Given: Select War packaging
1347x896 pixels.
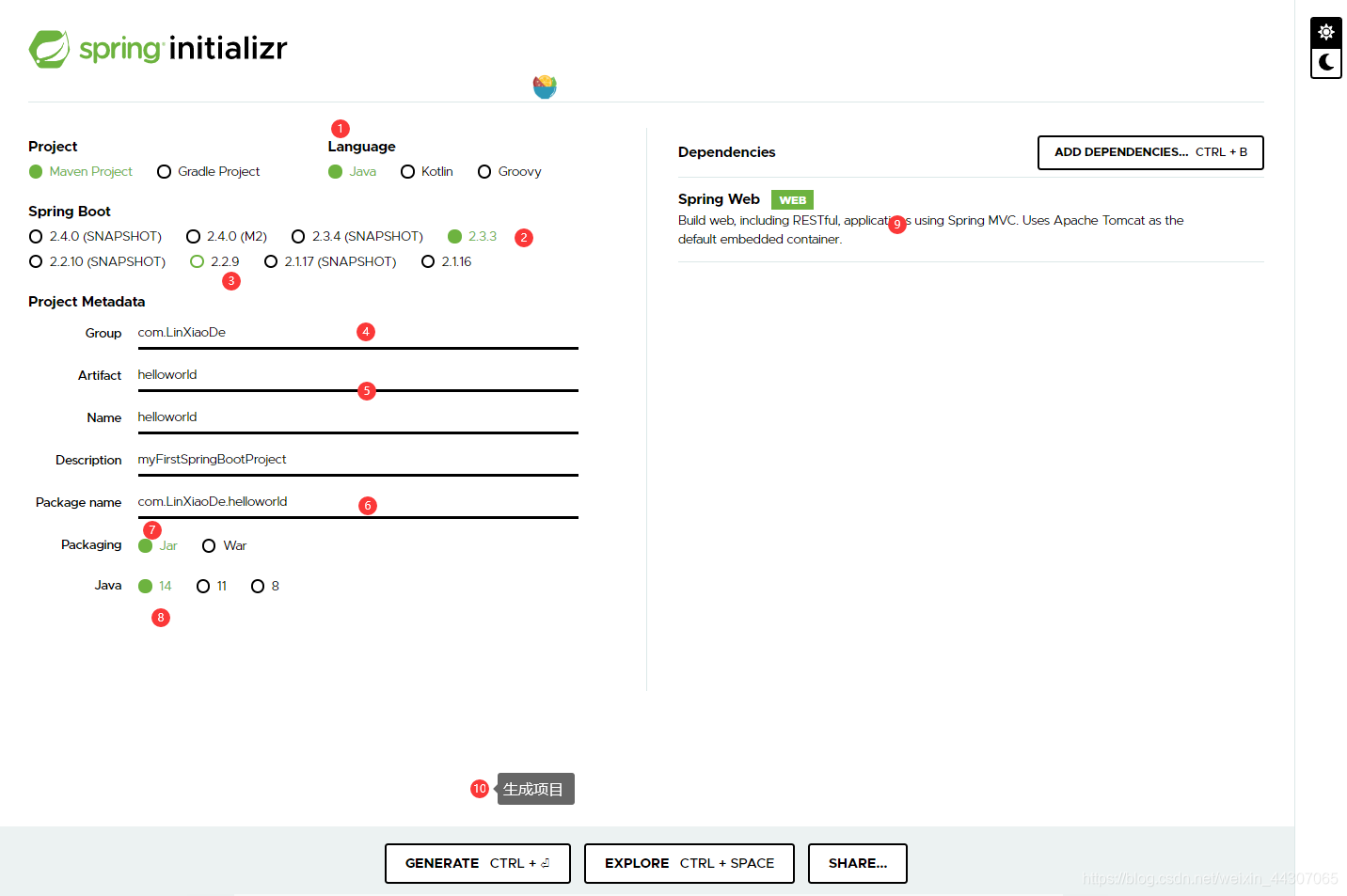Looking at the screenshot, I should (225, 545).
